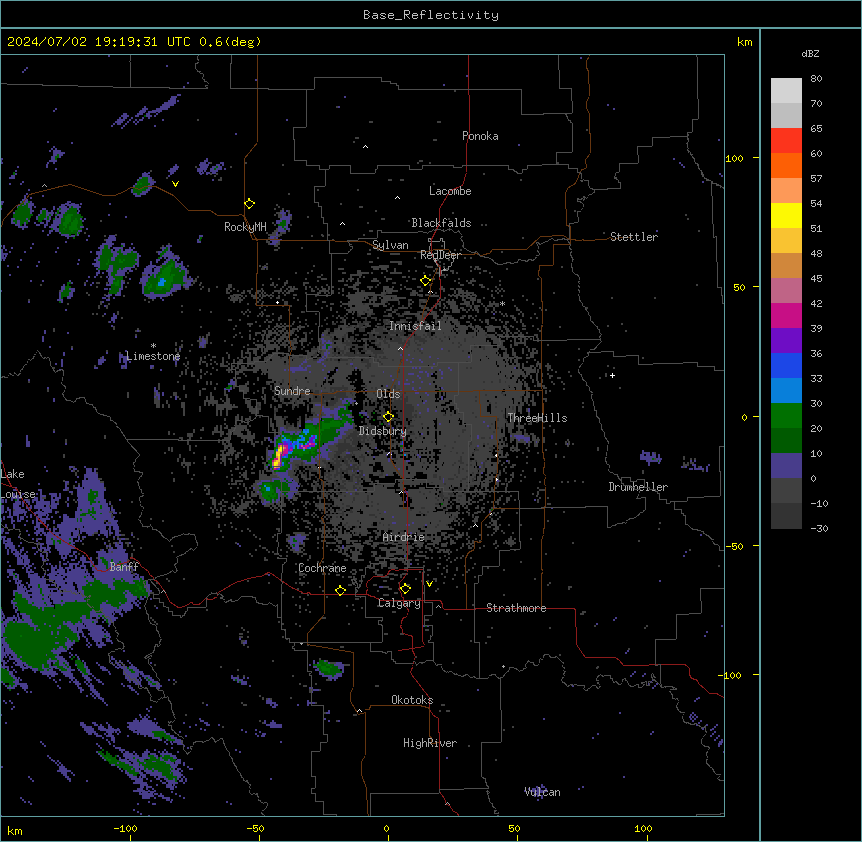Click the Base_Reflectivity title
The image size is (862, 842).
tap(431, 15)
